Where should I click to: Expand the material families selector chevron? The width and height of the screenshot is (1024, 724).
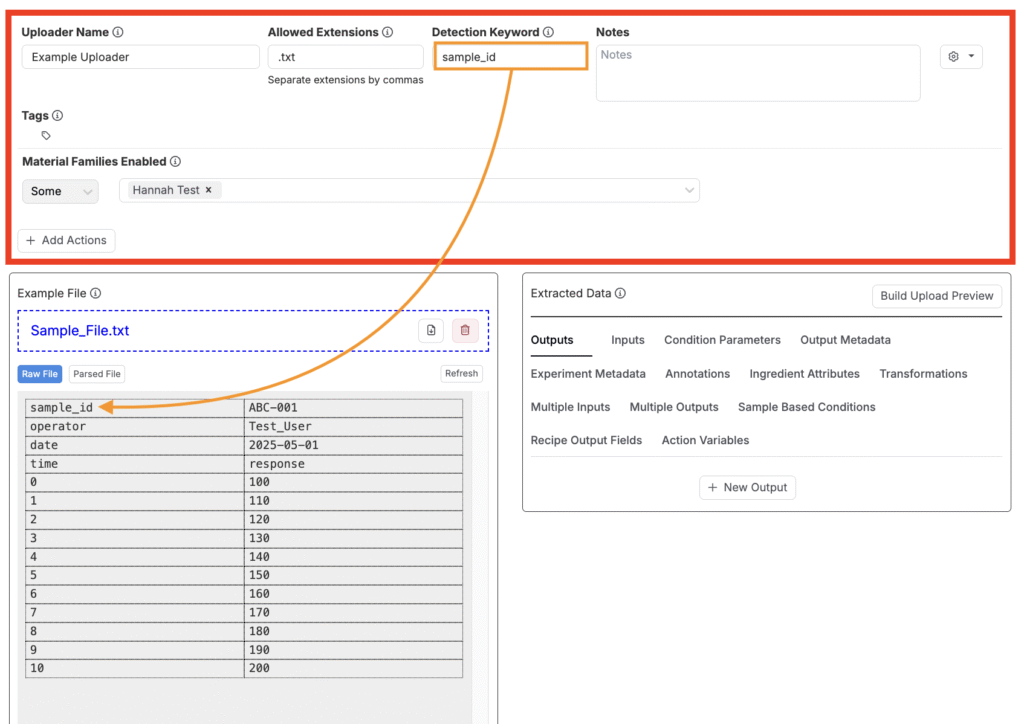(689, 190)
